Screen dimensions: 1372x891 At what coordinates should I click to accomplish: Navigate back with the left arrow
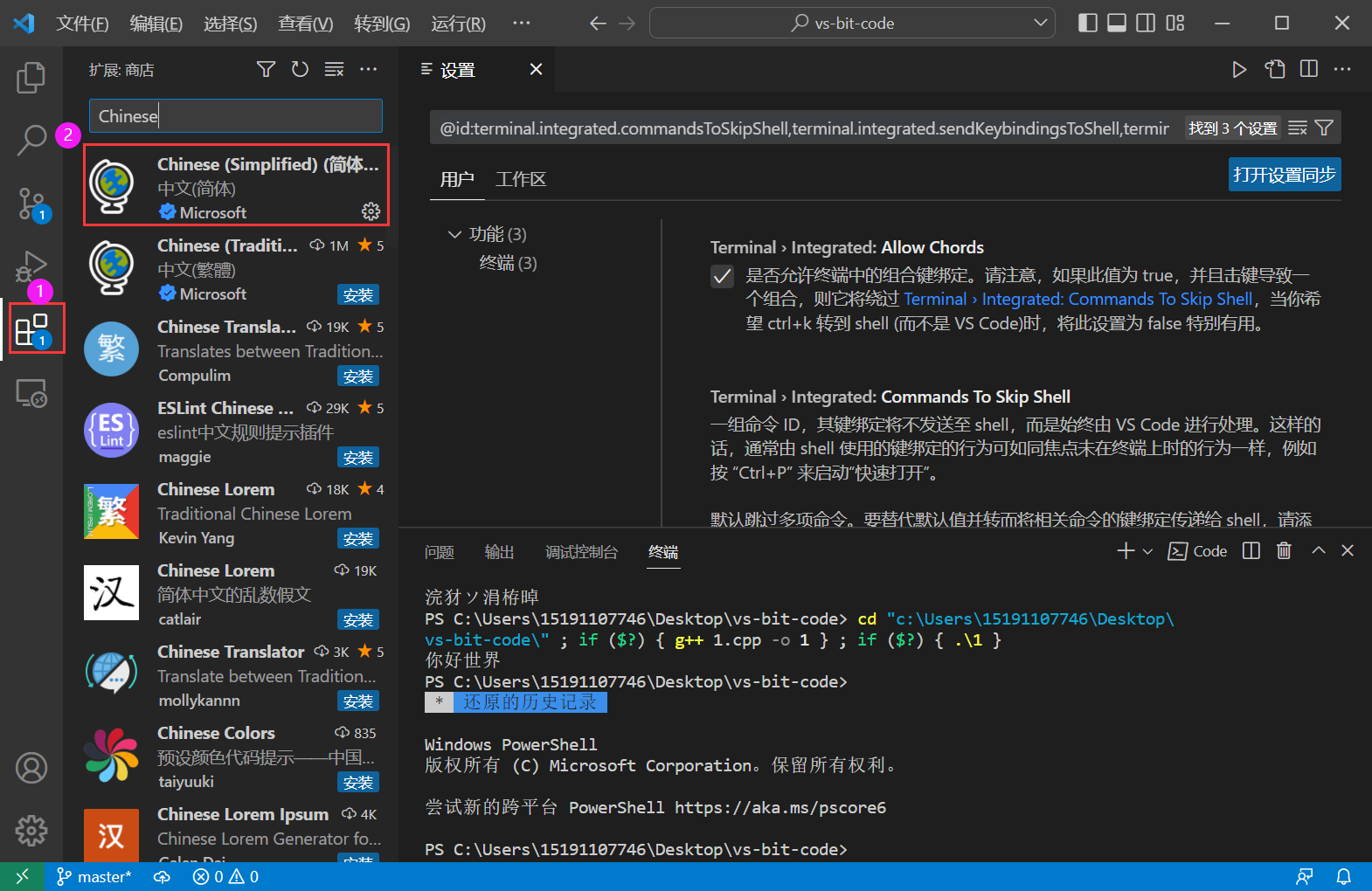pyautogui.click(x=598, y=24)
